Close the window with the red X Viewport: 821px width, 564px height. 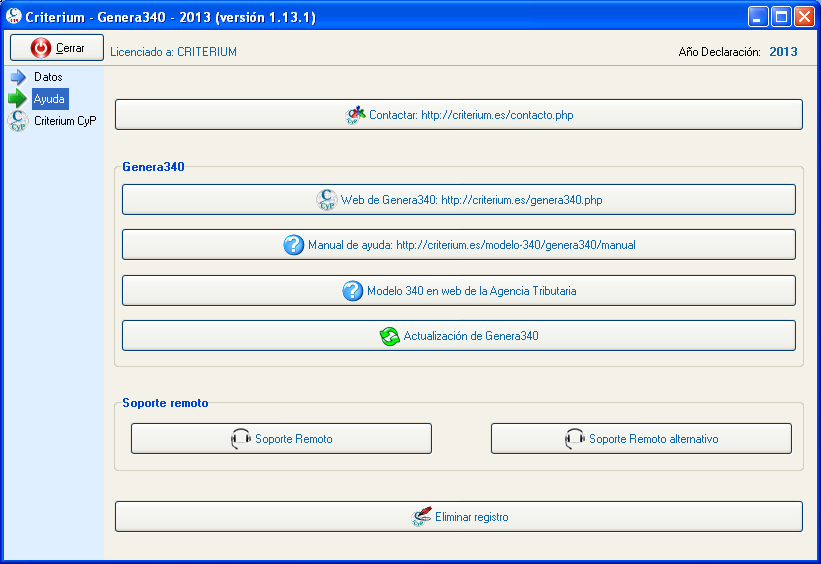coord(804,17)
